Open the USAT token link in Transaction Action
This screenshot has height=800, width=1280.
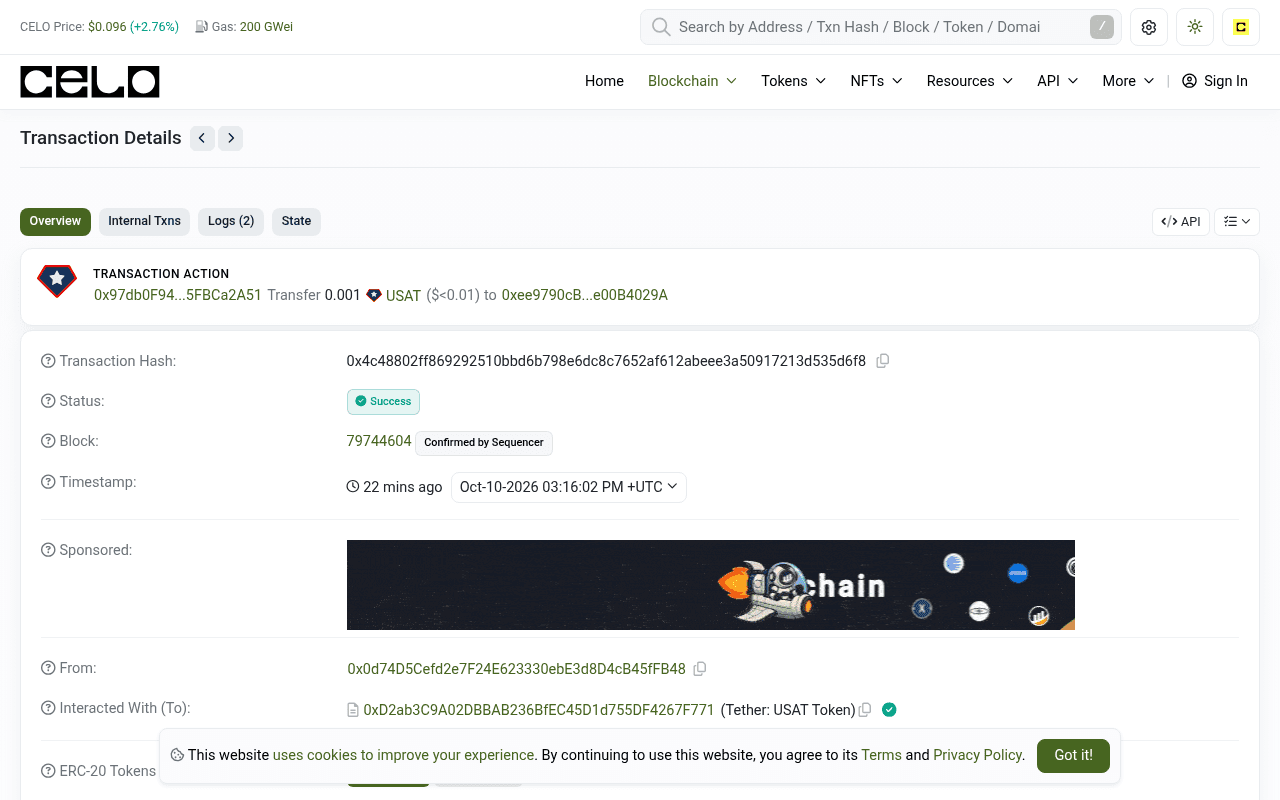[x=403, y=296]
